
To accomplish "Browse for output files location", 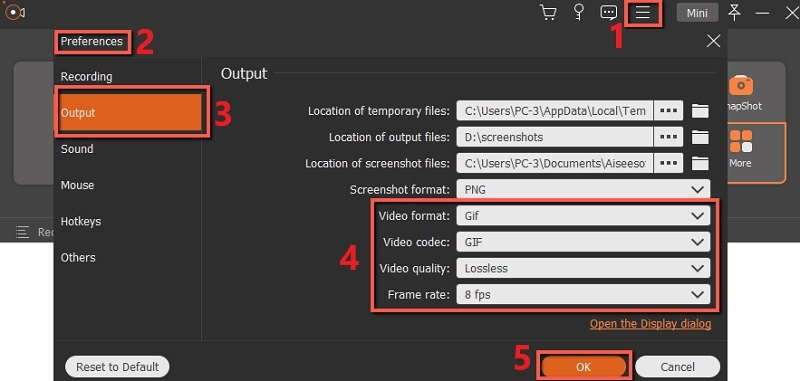I will pos(668,137).
